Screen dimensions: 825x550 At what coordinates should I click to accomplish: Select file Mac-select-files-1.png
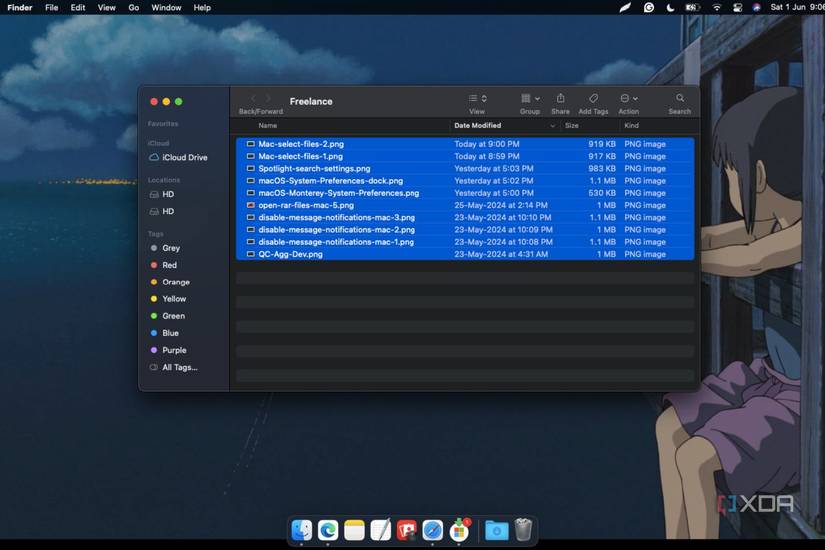click(465, 156)
